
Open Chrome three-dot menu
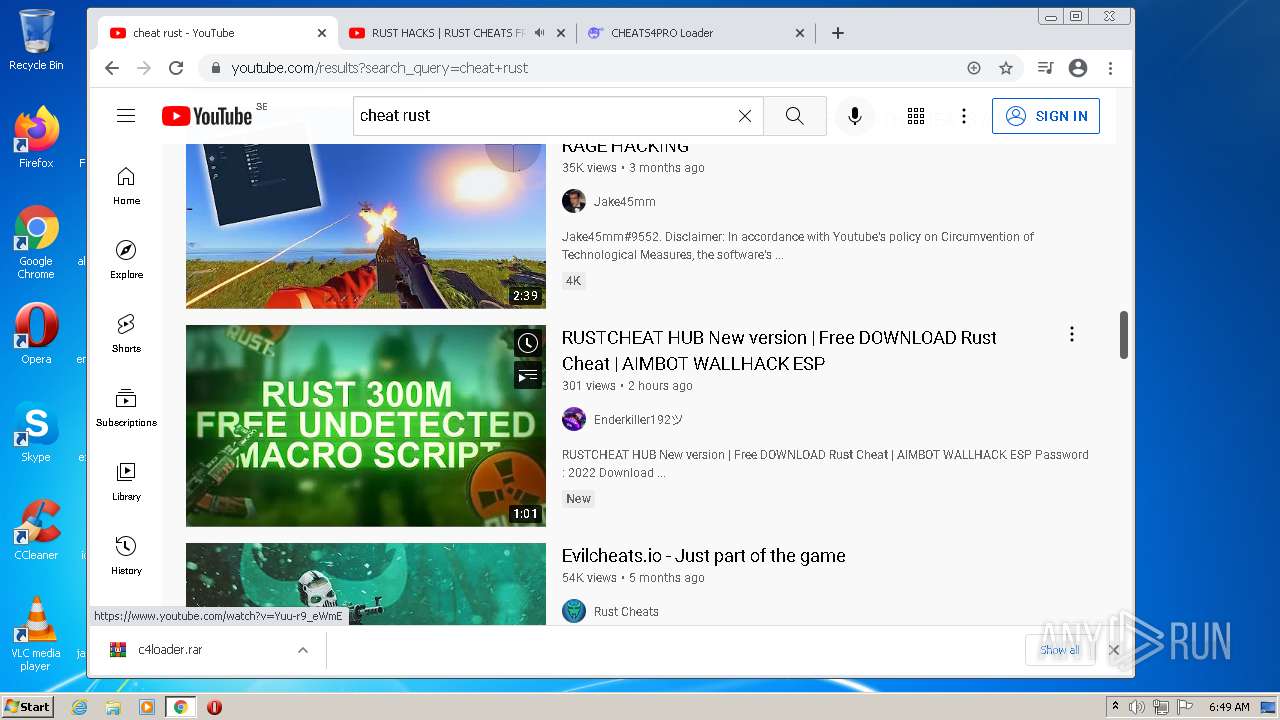[x=1110, y=68]
